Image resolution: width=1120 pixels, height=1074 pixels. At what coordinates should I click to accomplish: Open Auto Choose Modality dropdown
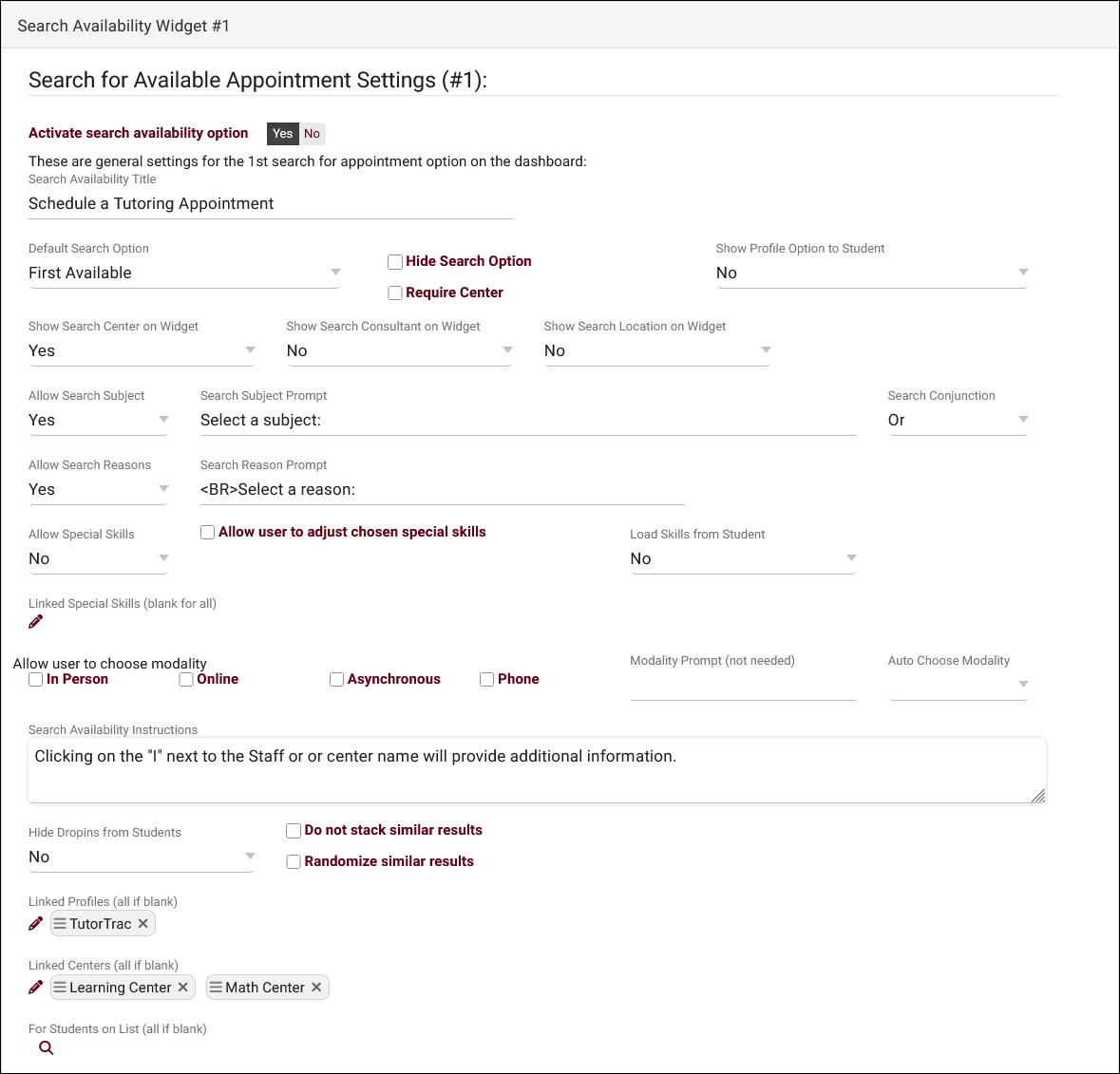pyautogui.click(x=957, y=685)
